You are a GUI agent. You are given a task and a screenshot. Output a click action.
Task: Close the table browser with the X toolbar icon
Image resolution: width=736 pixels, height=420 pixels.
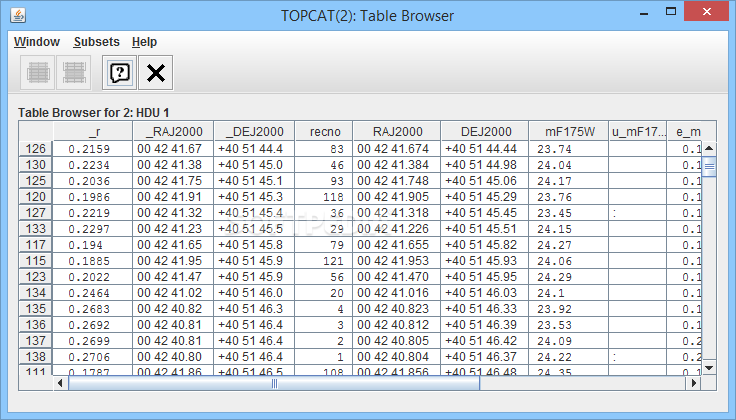pyautogui.click(x=156, y=73)
